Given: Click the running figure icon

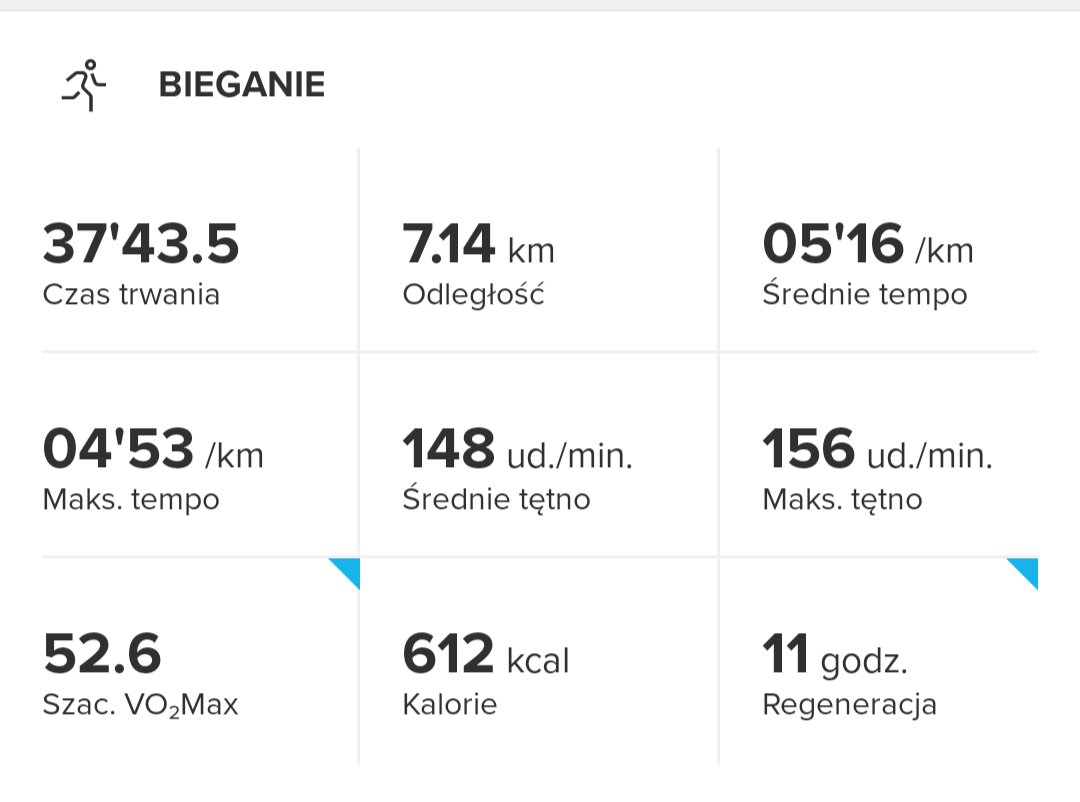Looking at the screenshot, I should coord(85,85).
